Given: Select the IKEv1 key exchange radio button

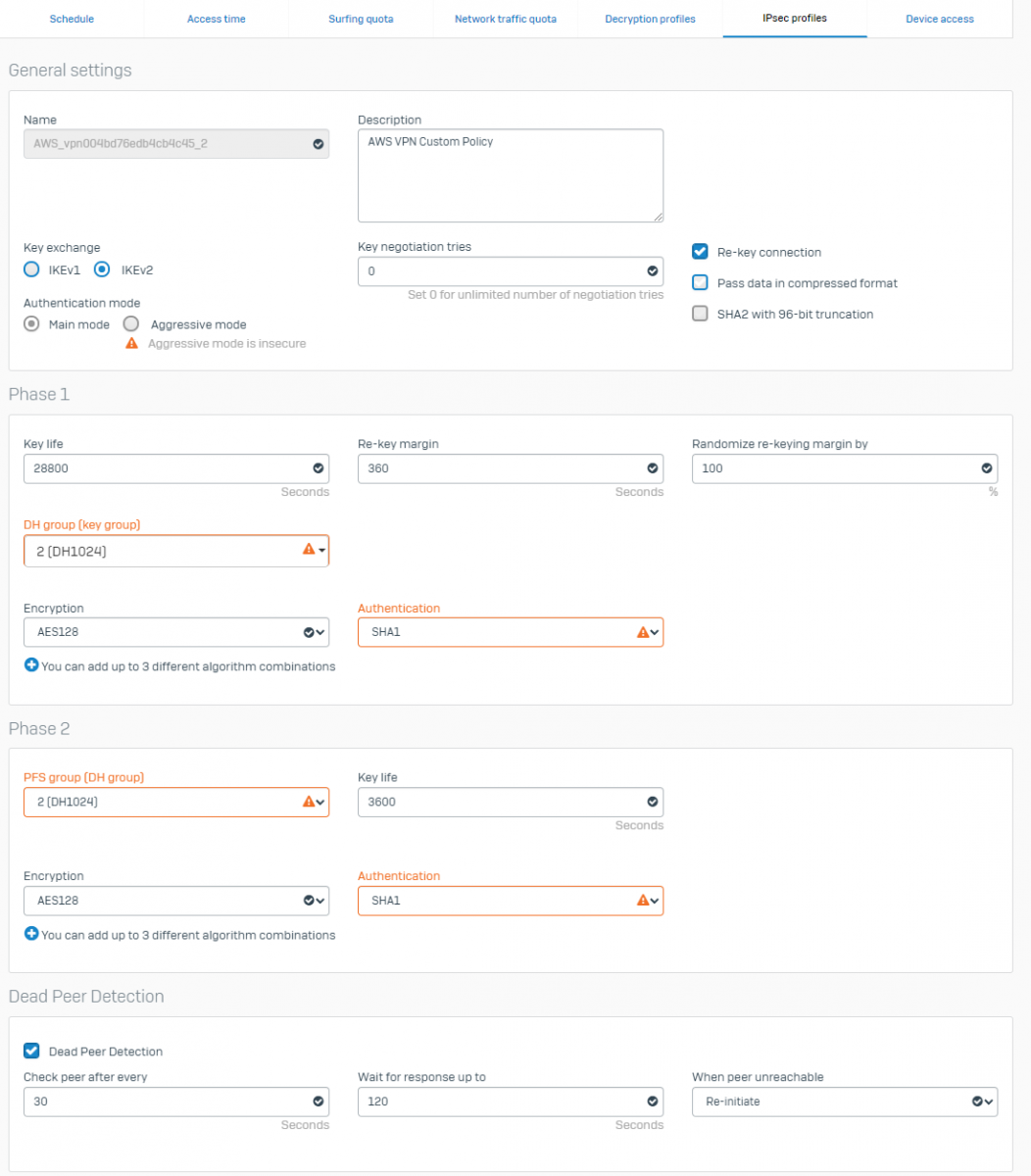Looking at the screenshot, I should pos(31,269).
